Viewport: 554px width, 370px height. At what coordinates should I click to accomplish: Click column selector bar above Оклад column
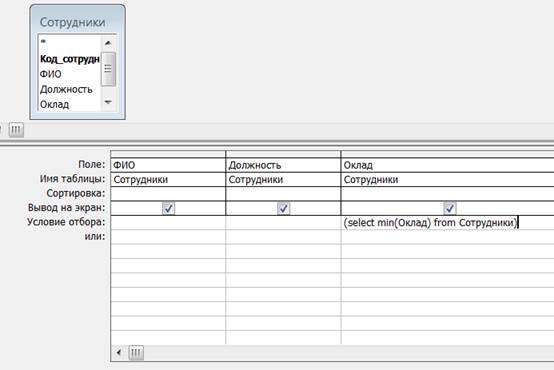447,154
